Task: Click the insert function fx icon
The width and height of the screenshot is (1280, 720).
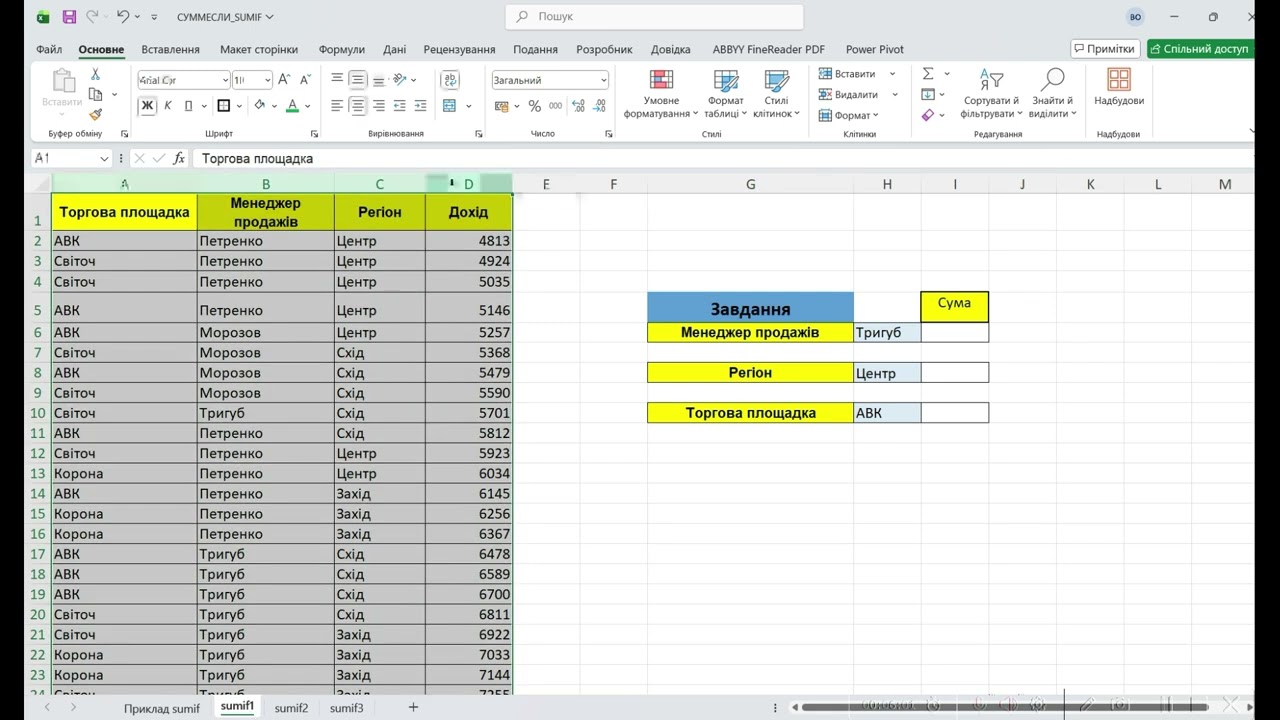Action: (179, 158)
